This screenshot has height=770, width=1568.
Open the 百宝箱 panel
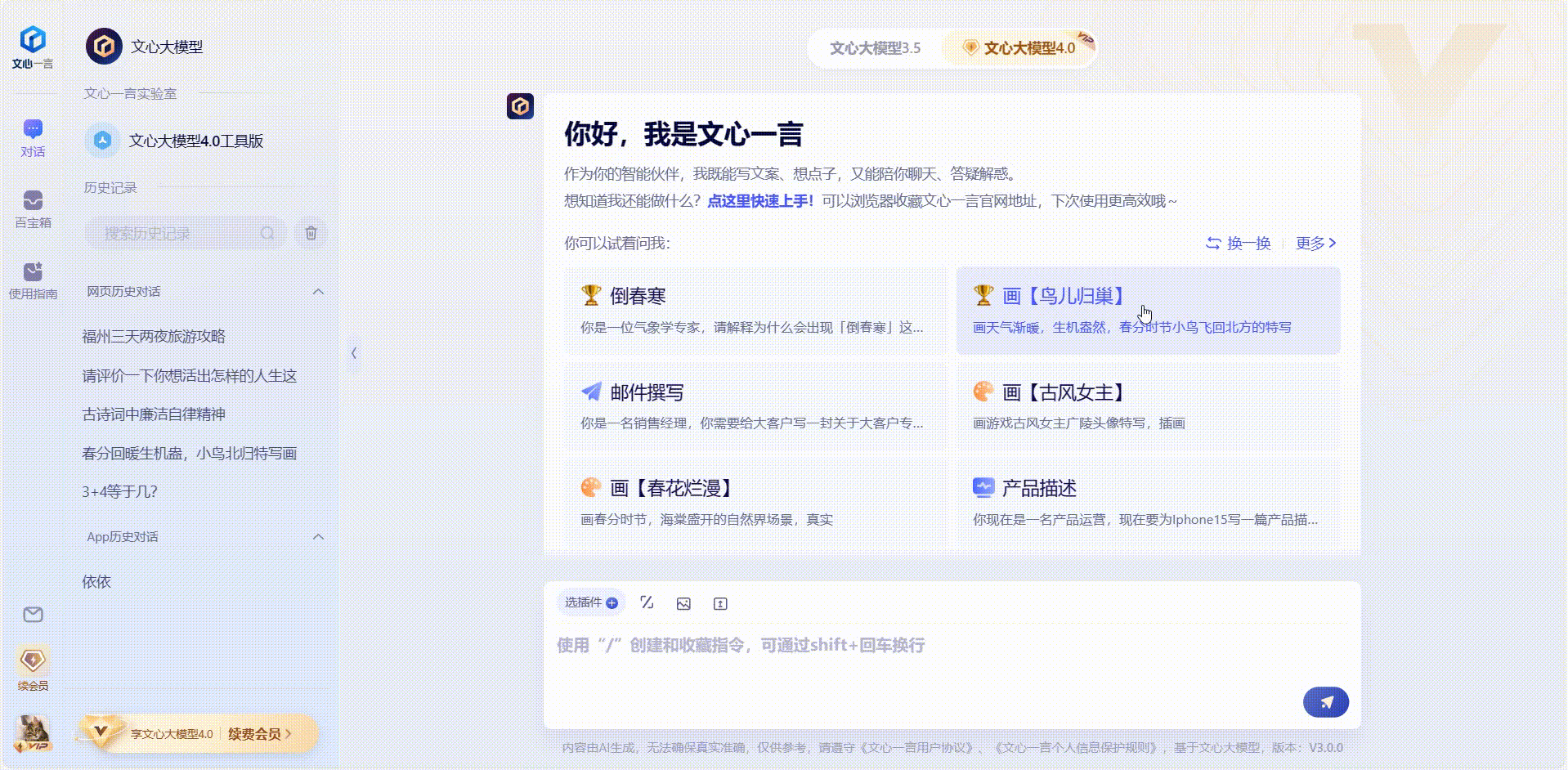point(32,207)
